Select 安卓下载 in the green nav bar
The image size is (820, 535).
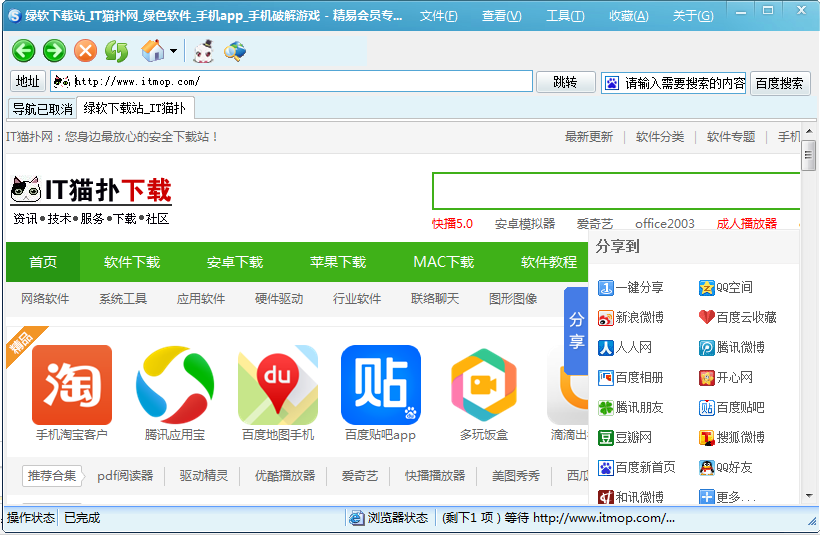[x=235, y=262]
